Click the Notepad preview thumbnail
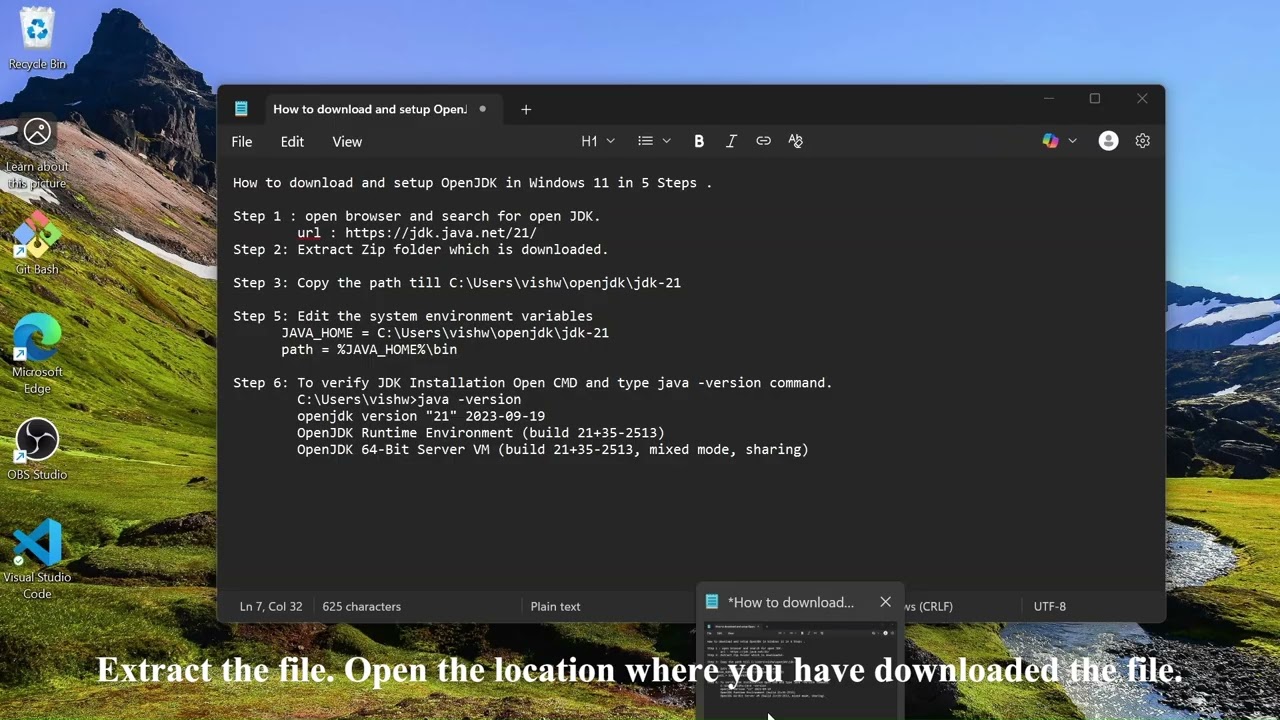Image resolution: width=1280 pixels, height=720 pixels. pyautogui.click(x=800, y=668)
